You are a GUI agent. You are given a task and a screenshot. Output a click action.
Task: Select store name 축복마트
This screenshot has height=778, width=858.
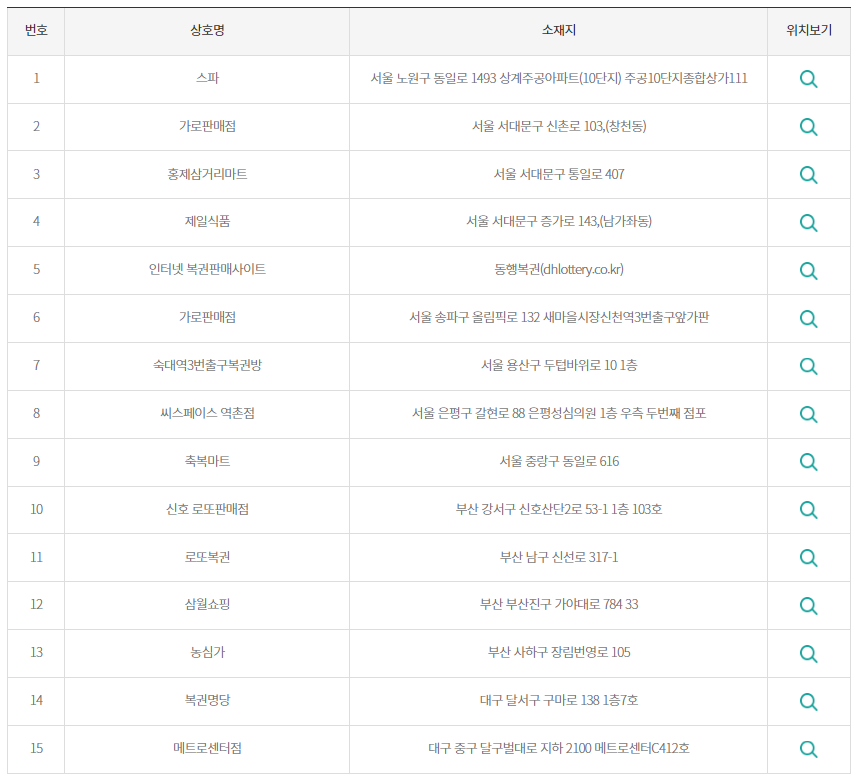coord(207,461)
